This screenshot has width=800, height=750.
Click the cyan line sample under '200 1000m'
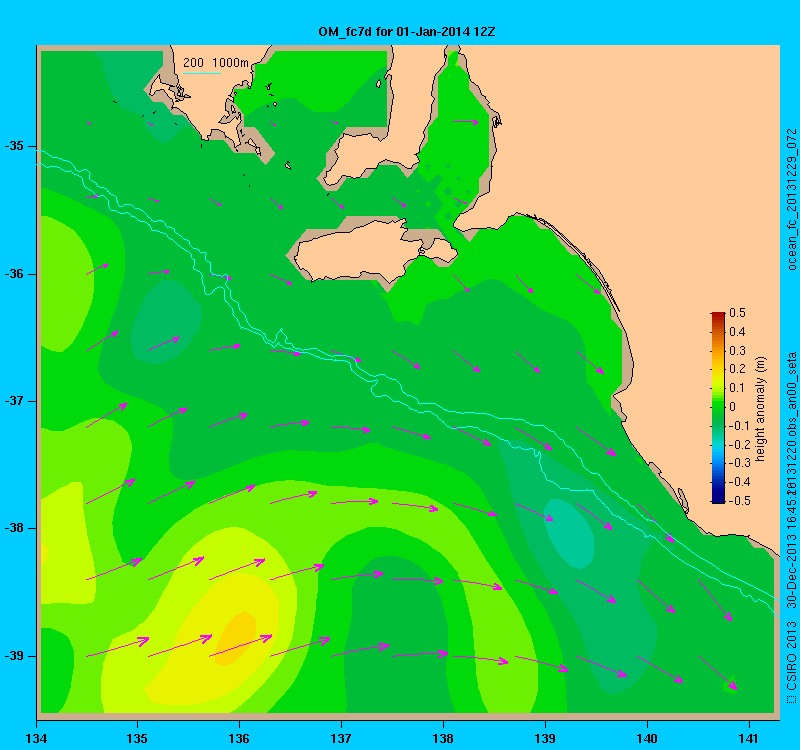click(x=202, y=73)
